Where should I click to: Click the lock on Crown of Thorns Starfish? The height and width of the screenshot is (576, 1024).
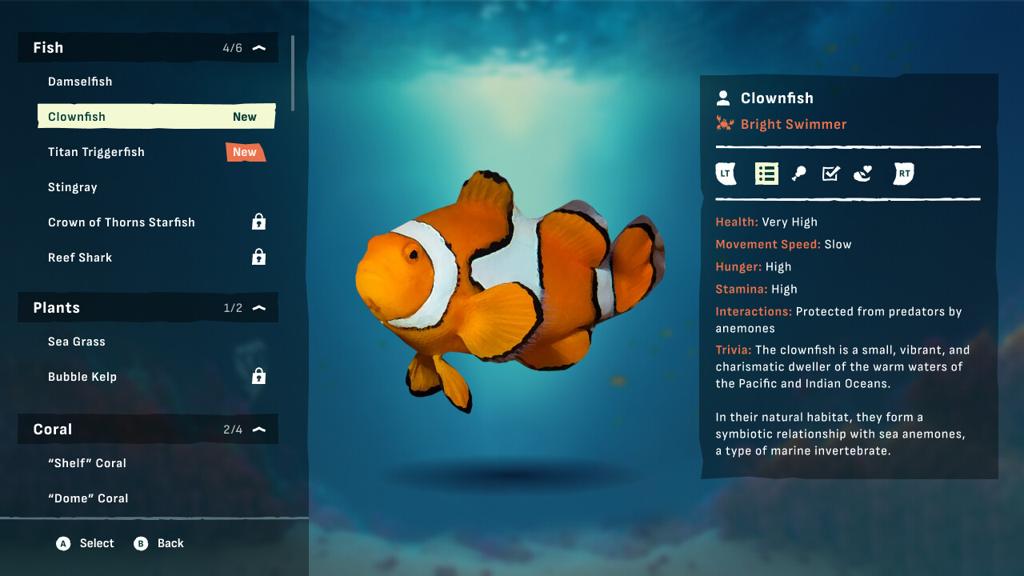259,221
